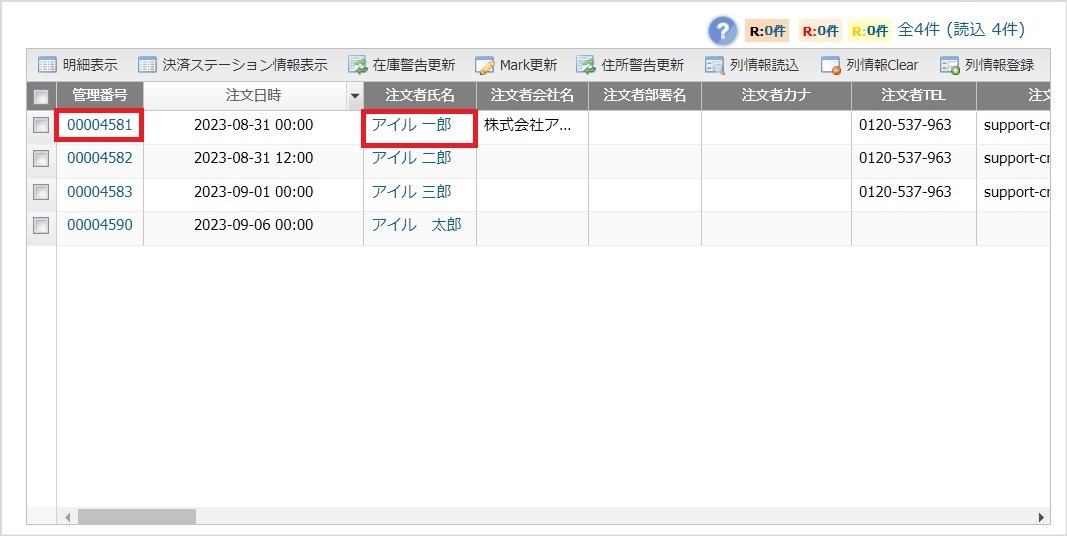Open customer link アイル 二郎
This screenshot has height=536, width=1067.
[411, 158]
